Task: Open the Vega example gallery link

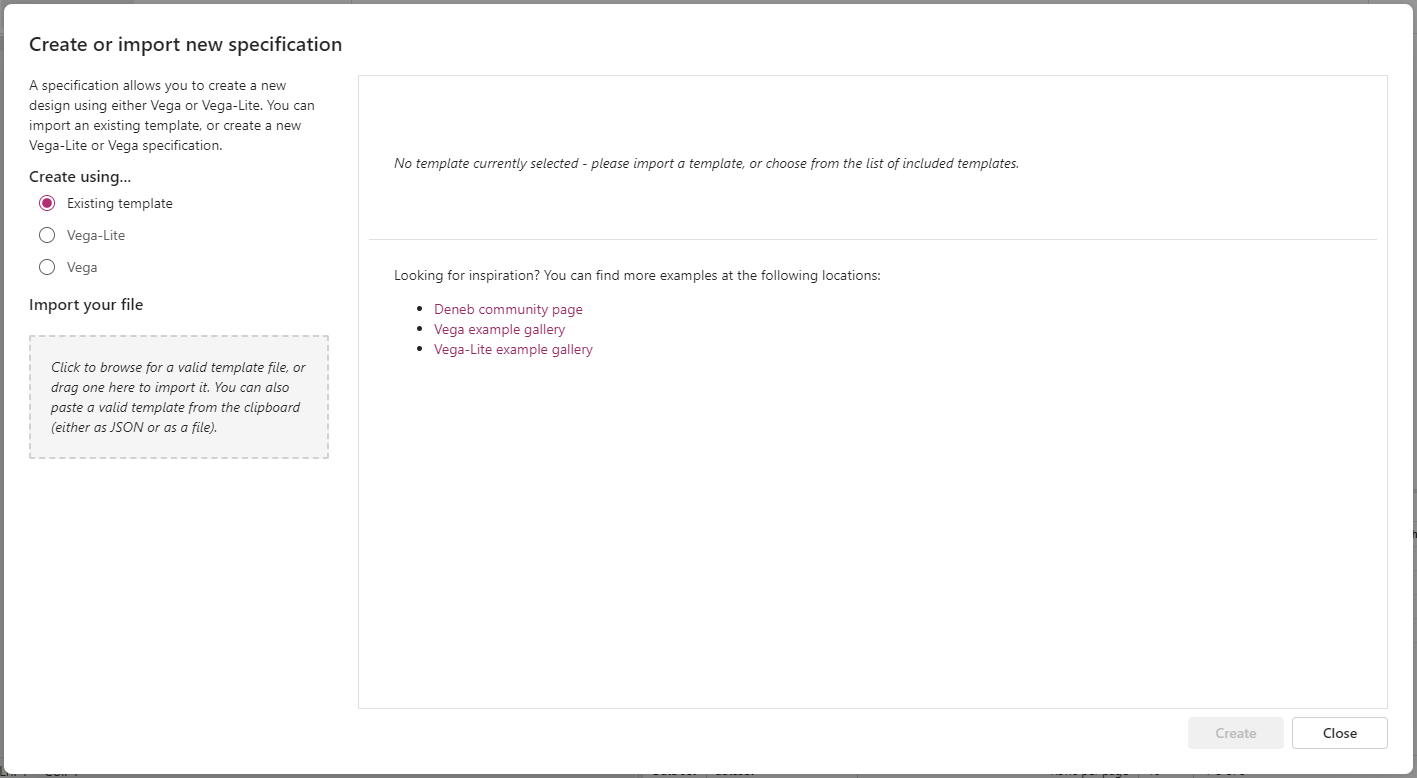Action: 499,329
